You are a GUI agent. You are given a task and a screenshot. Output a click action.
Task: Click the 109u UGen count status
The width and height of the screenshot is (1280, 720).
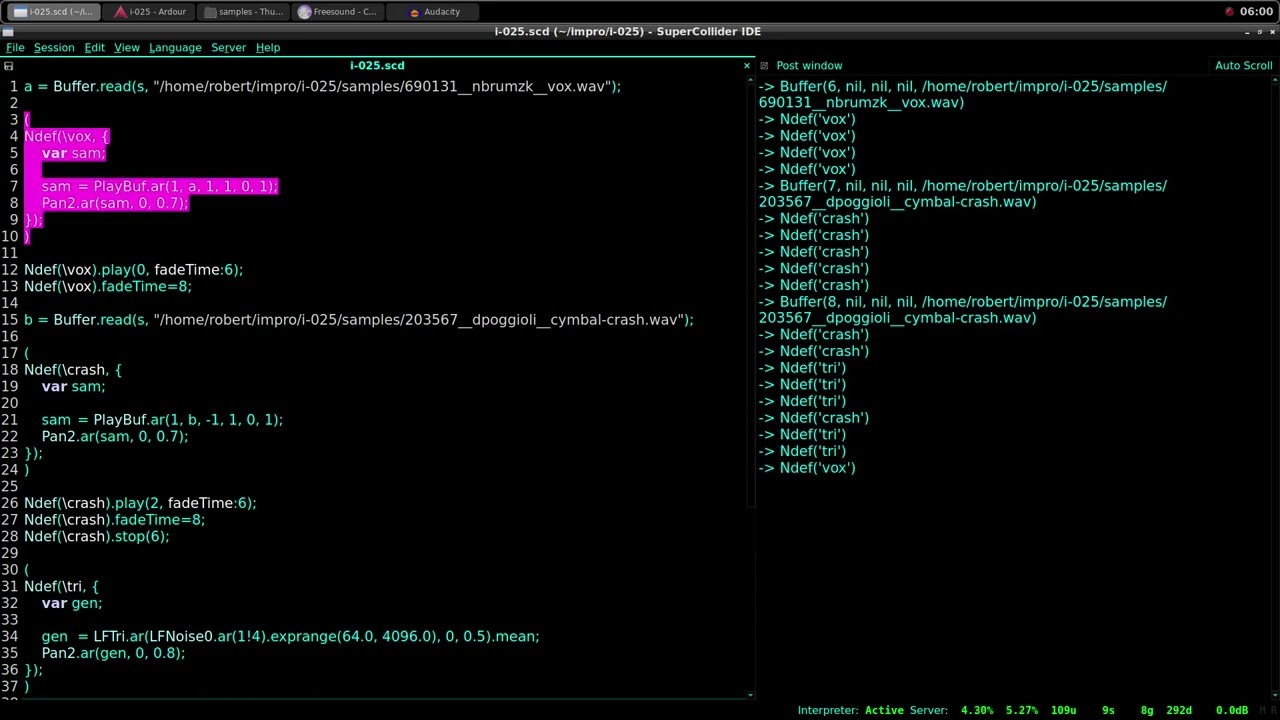pos(1063,710)
